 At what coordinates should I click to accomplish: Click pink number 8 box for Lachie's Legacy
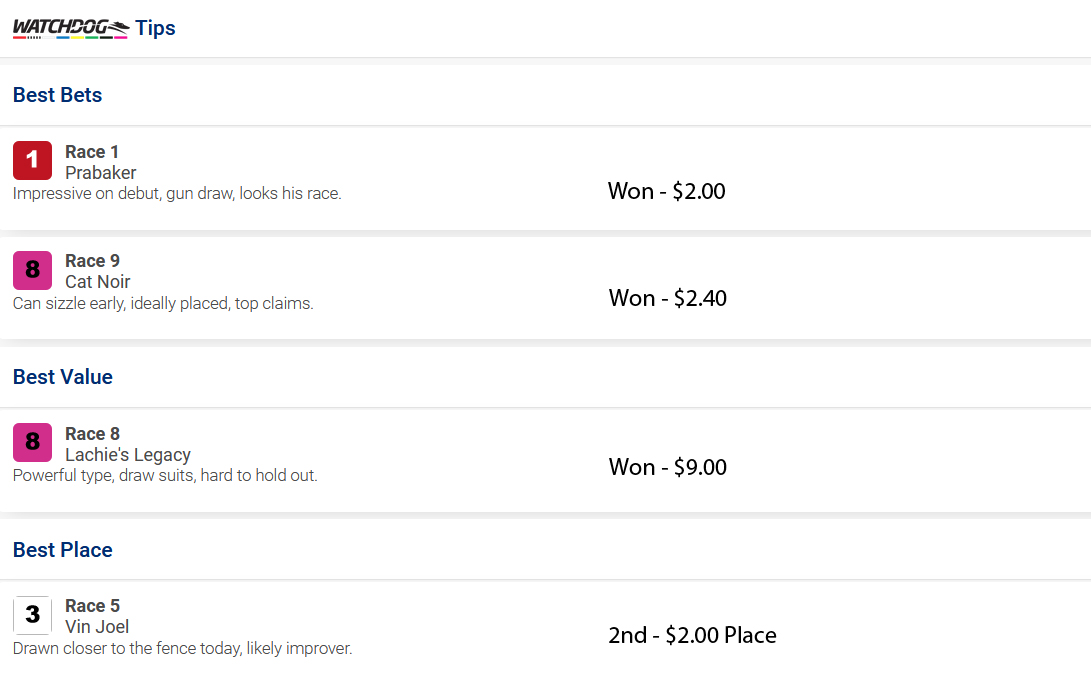pyautogui.click(x=33, y=442)
